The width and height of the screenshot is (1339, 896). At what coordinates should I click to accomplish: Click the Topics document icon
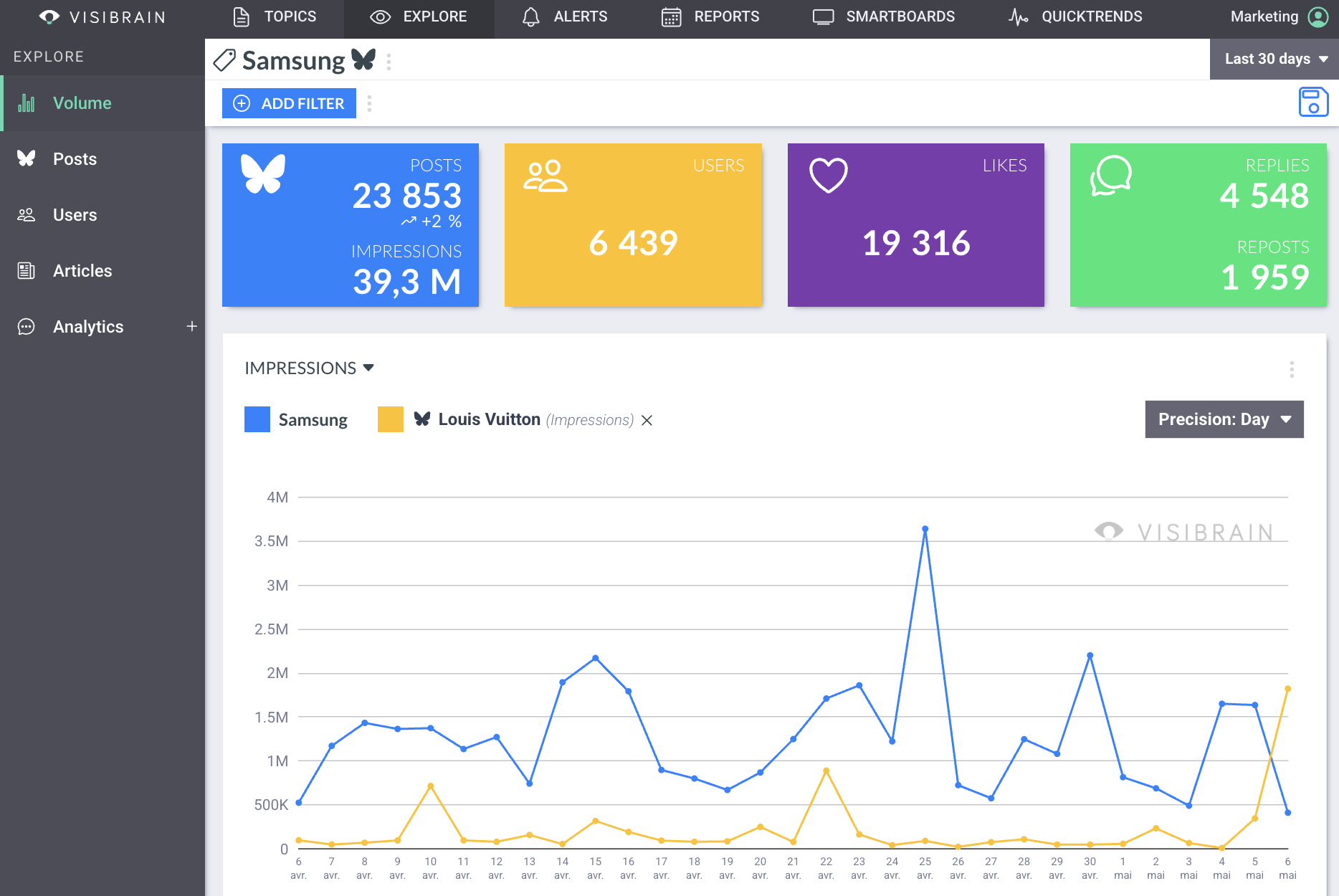click(242, 16)
